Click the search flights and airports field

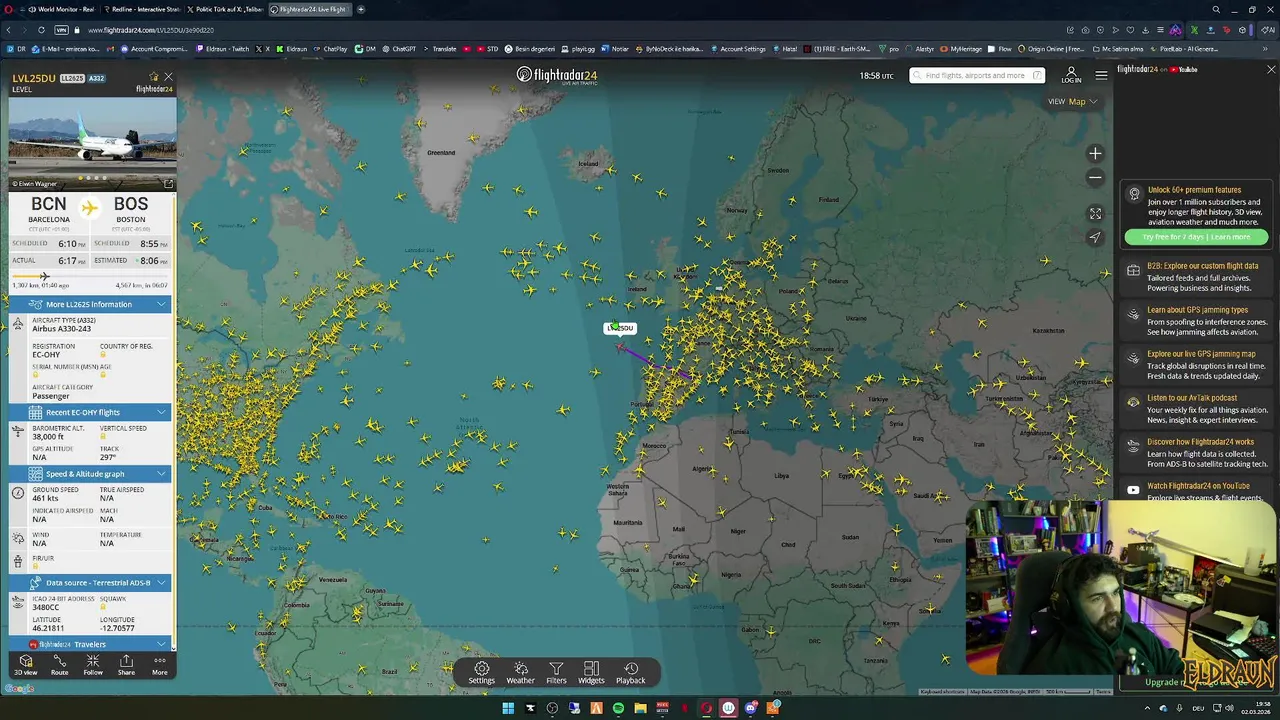pos(977,75)
